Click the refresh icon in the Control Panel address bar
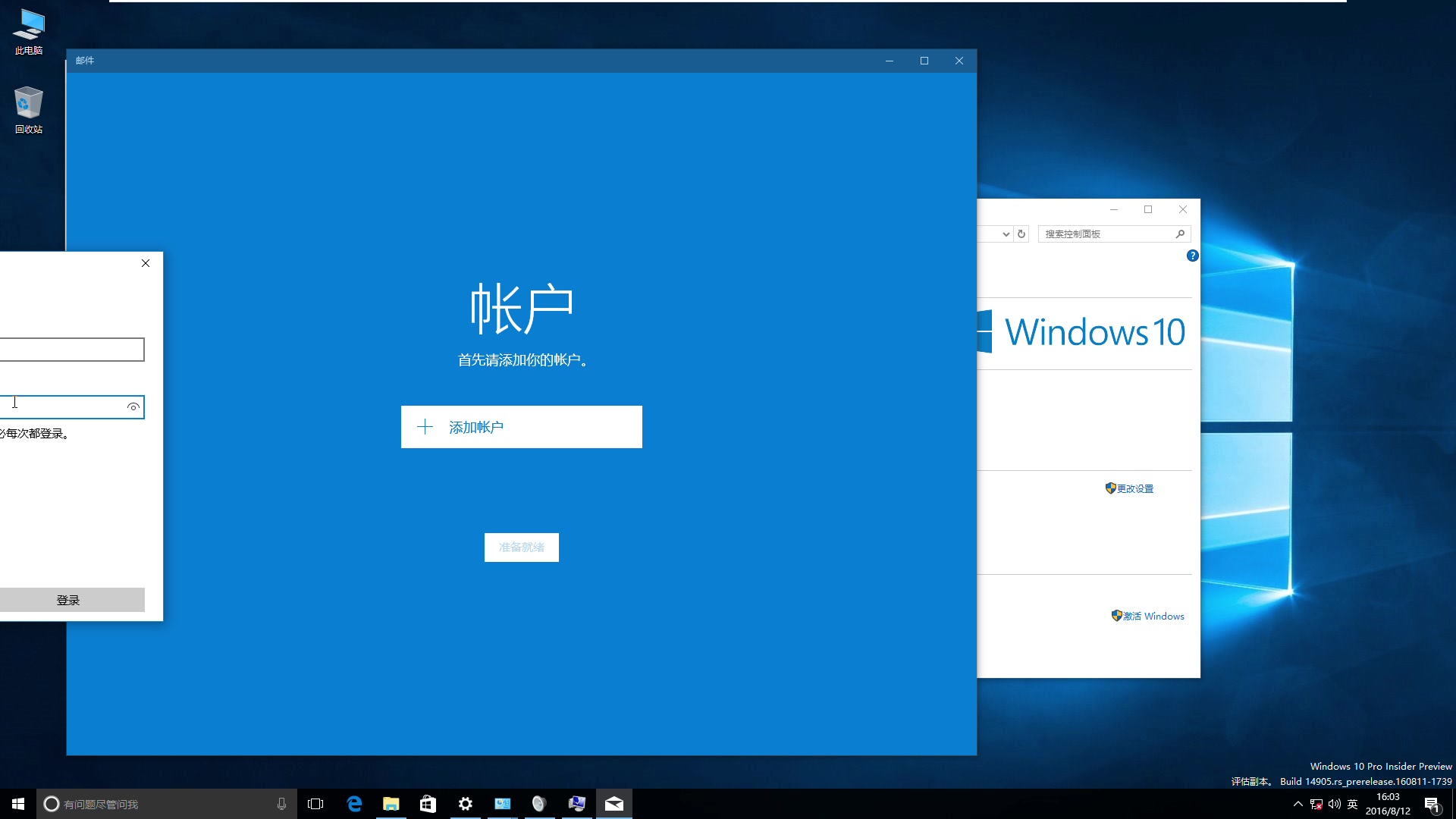 (1021, 234)
